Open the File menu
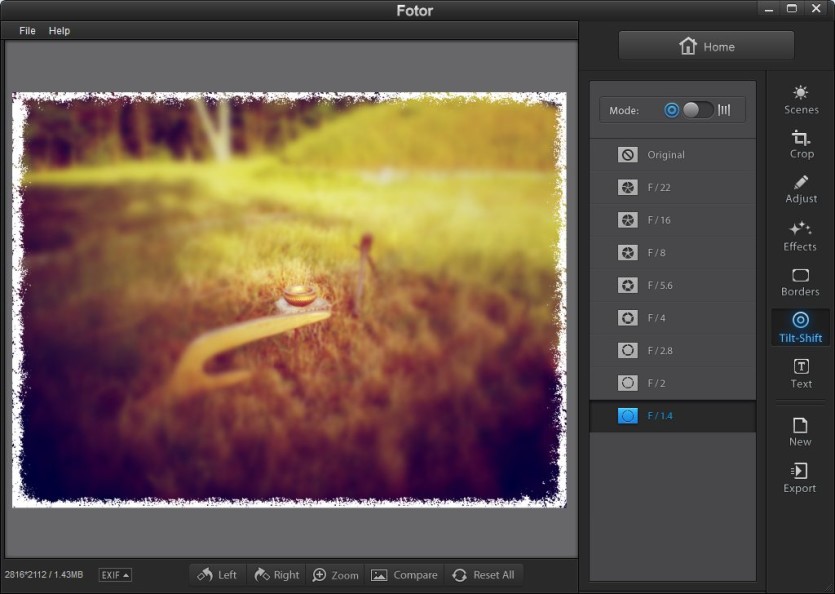The width and height of the screenshot is (835, 594). coord(27,31)
